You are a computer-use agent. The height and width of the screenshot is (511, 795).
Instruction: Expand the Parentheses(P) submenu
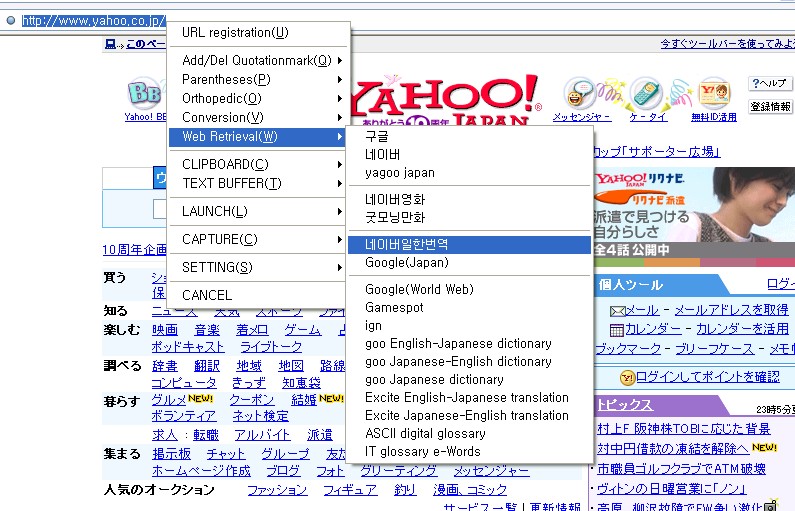pos(259,80)
